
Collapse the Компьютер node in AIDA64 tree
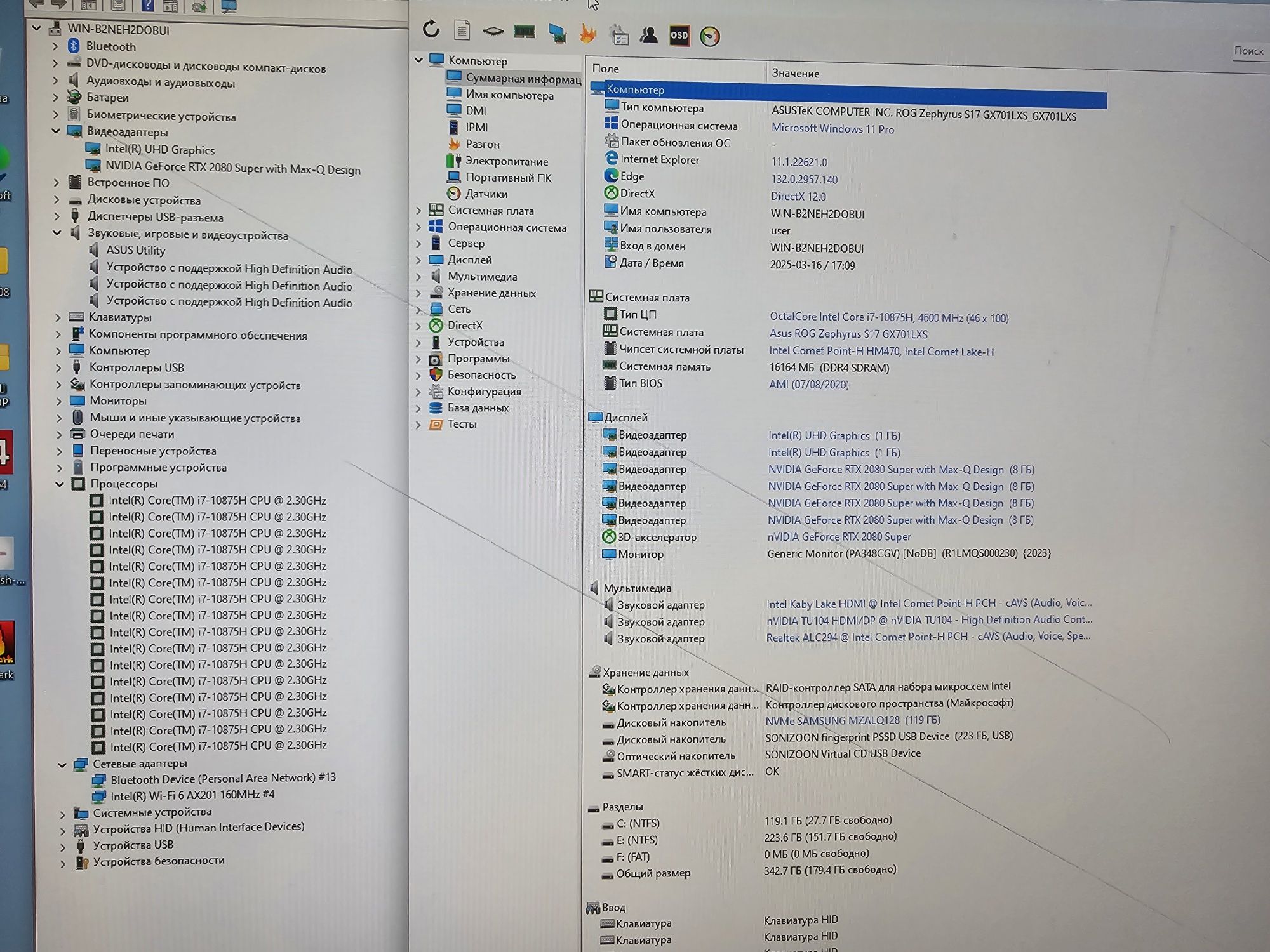(418, 60)
